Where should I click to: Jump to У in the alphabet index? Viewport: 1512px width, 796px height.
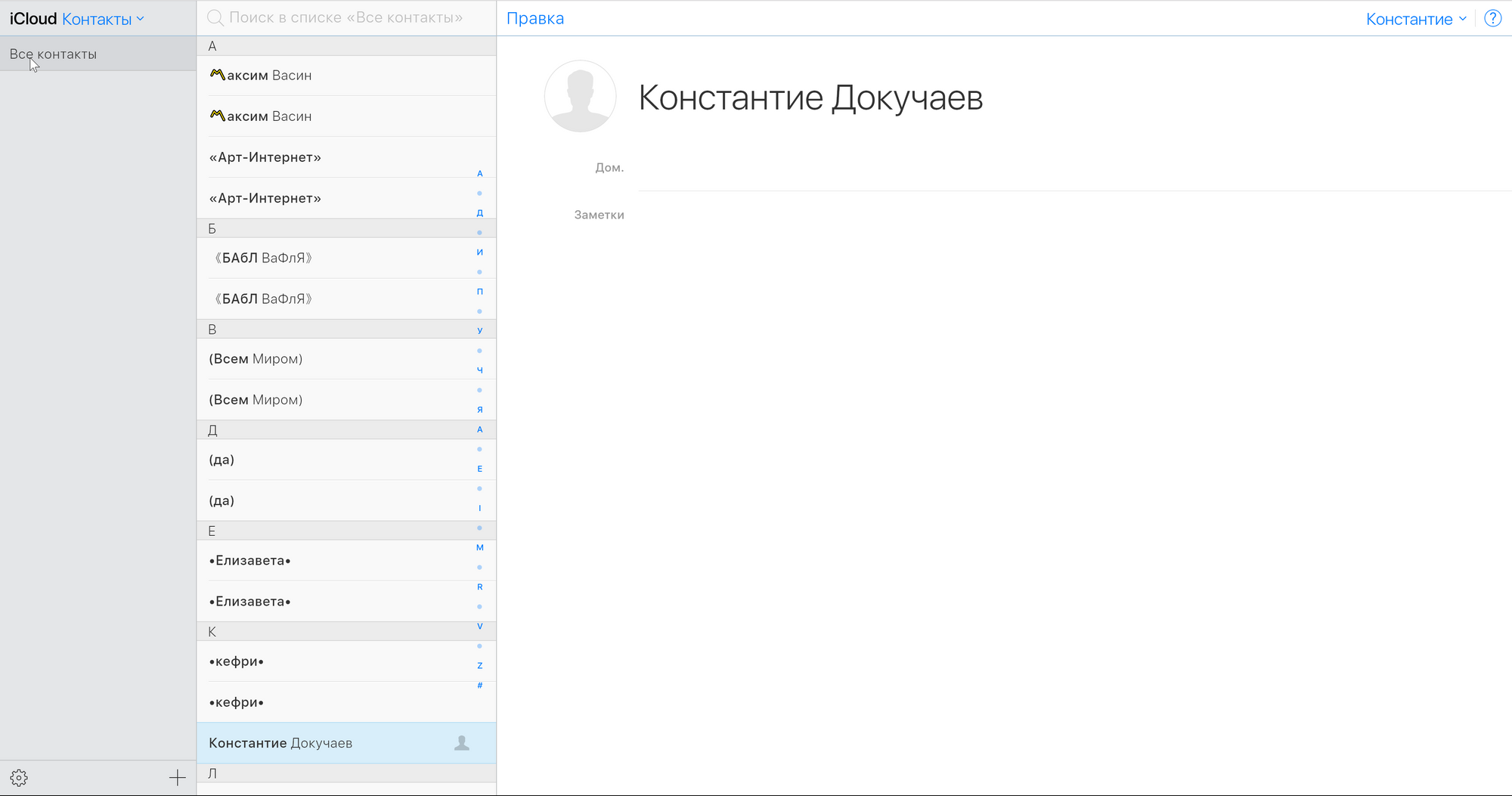[x=479, y=330]
